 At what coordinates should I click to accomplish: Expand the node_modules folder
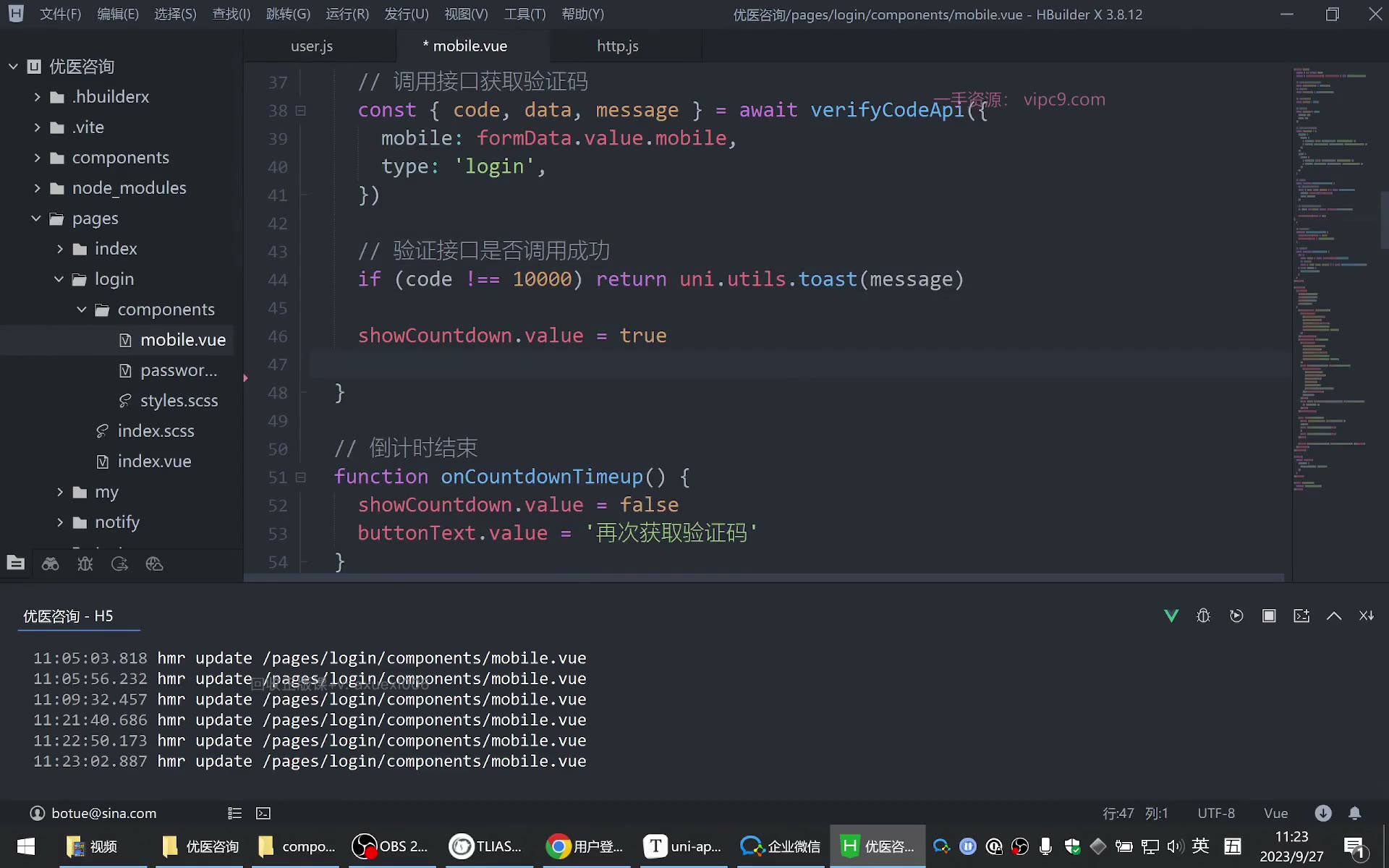(x=37, y=188)
